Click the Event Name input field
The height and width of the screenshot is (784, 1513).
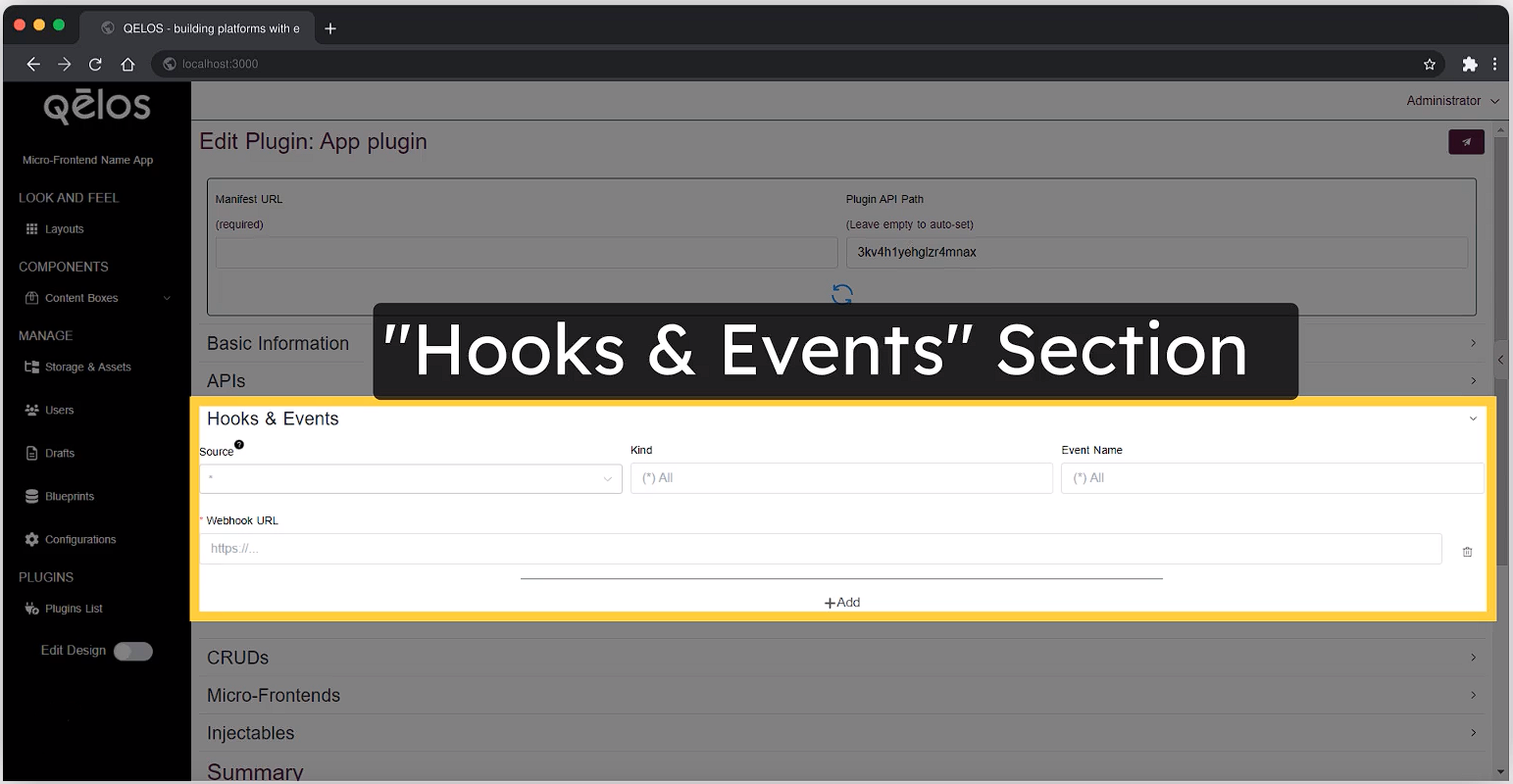coord(1271,478)
